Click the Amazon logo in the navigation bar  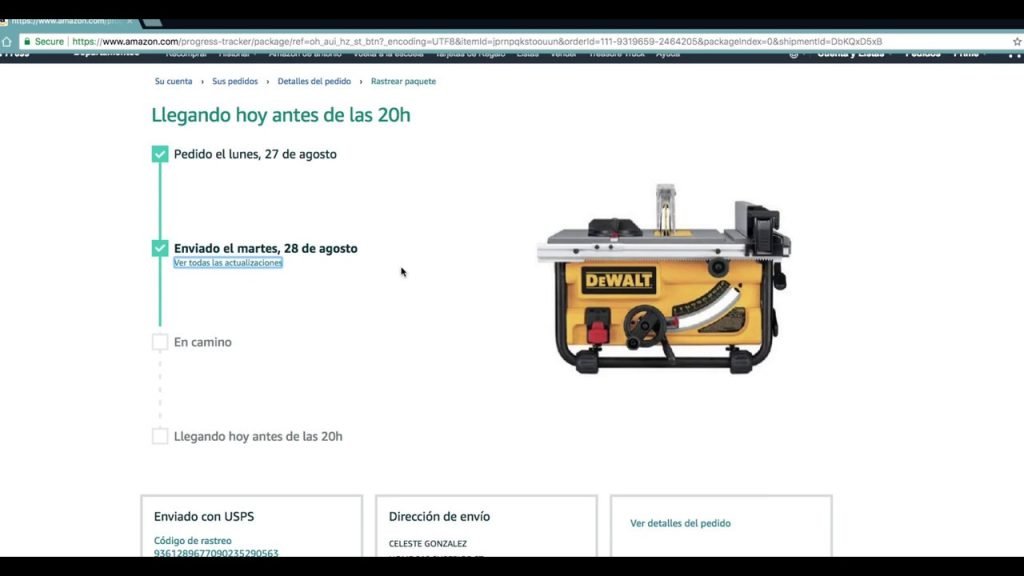coord(18,53)
